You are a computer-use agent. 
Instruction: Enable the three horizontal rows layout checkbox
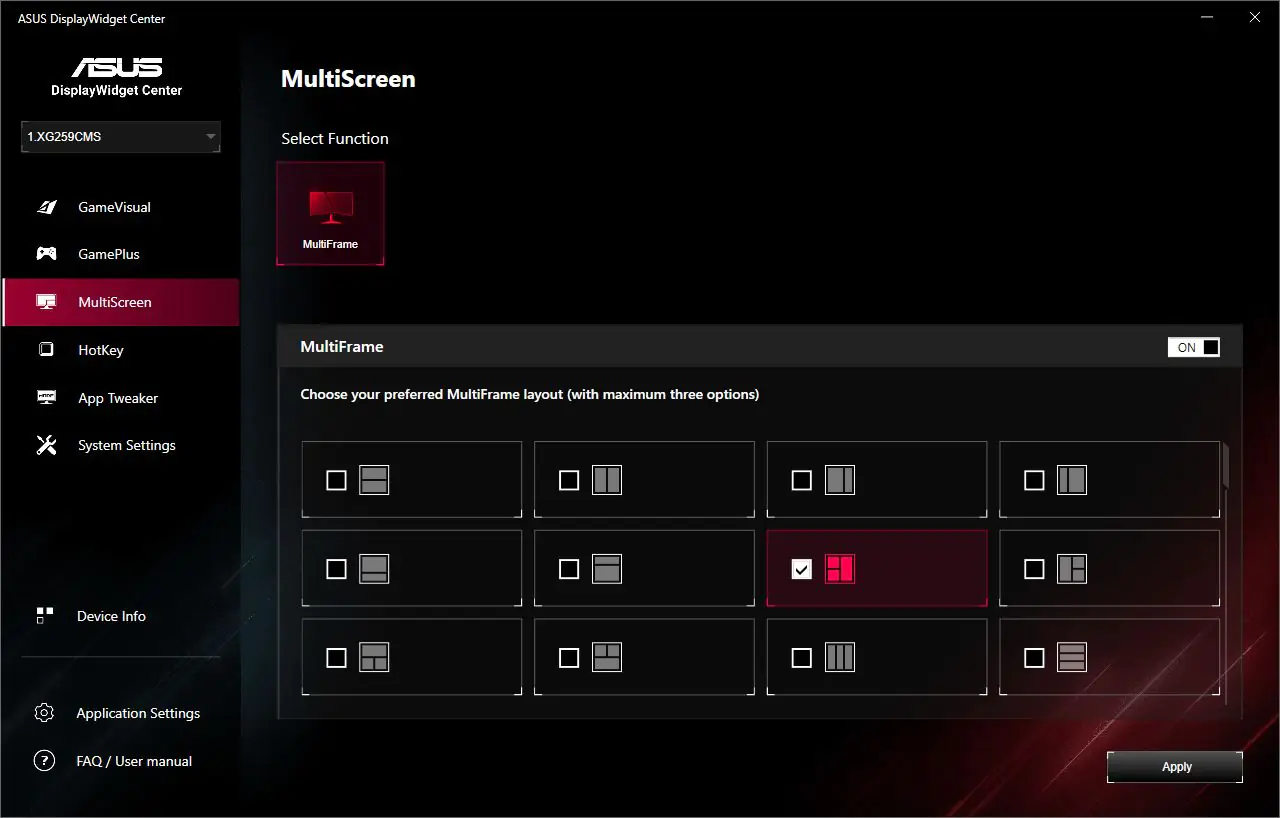pos(1034,657)
